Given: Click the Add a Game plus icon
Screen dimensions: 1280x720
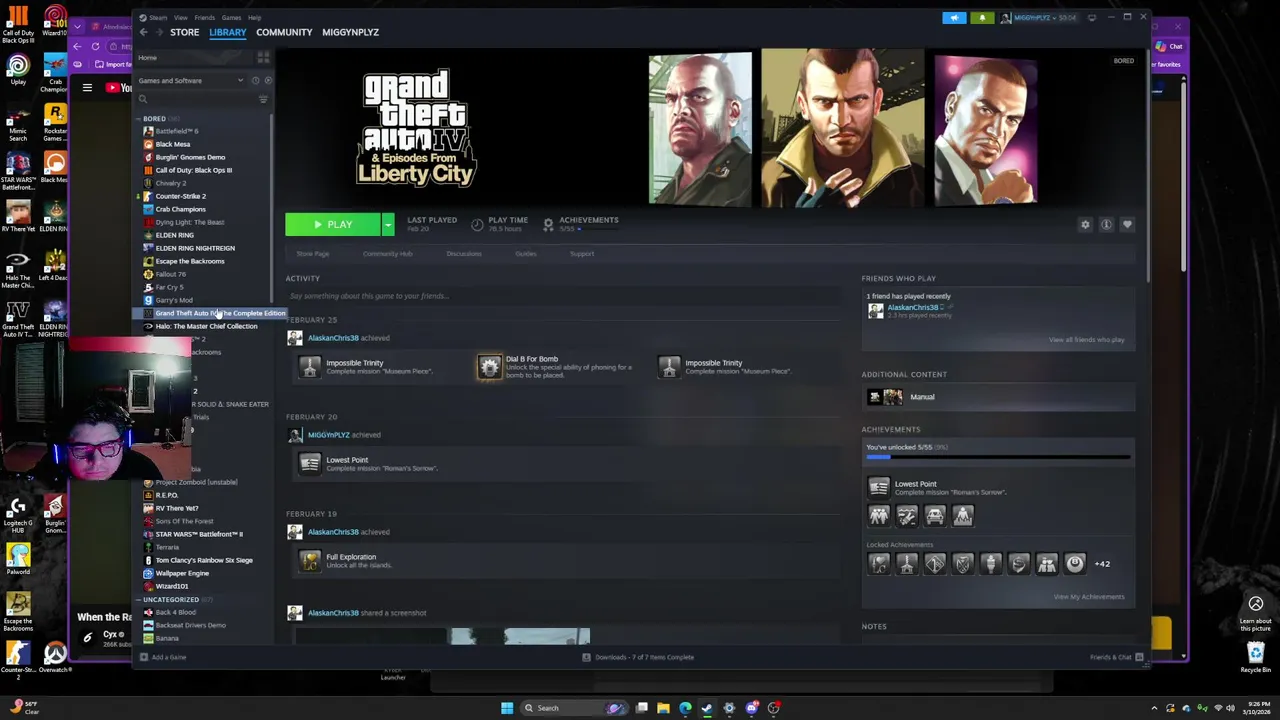Looking at the screenshot, I should (143, 657).
